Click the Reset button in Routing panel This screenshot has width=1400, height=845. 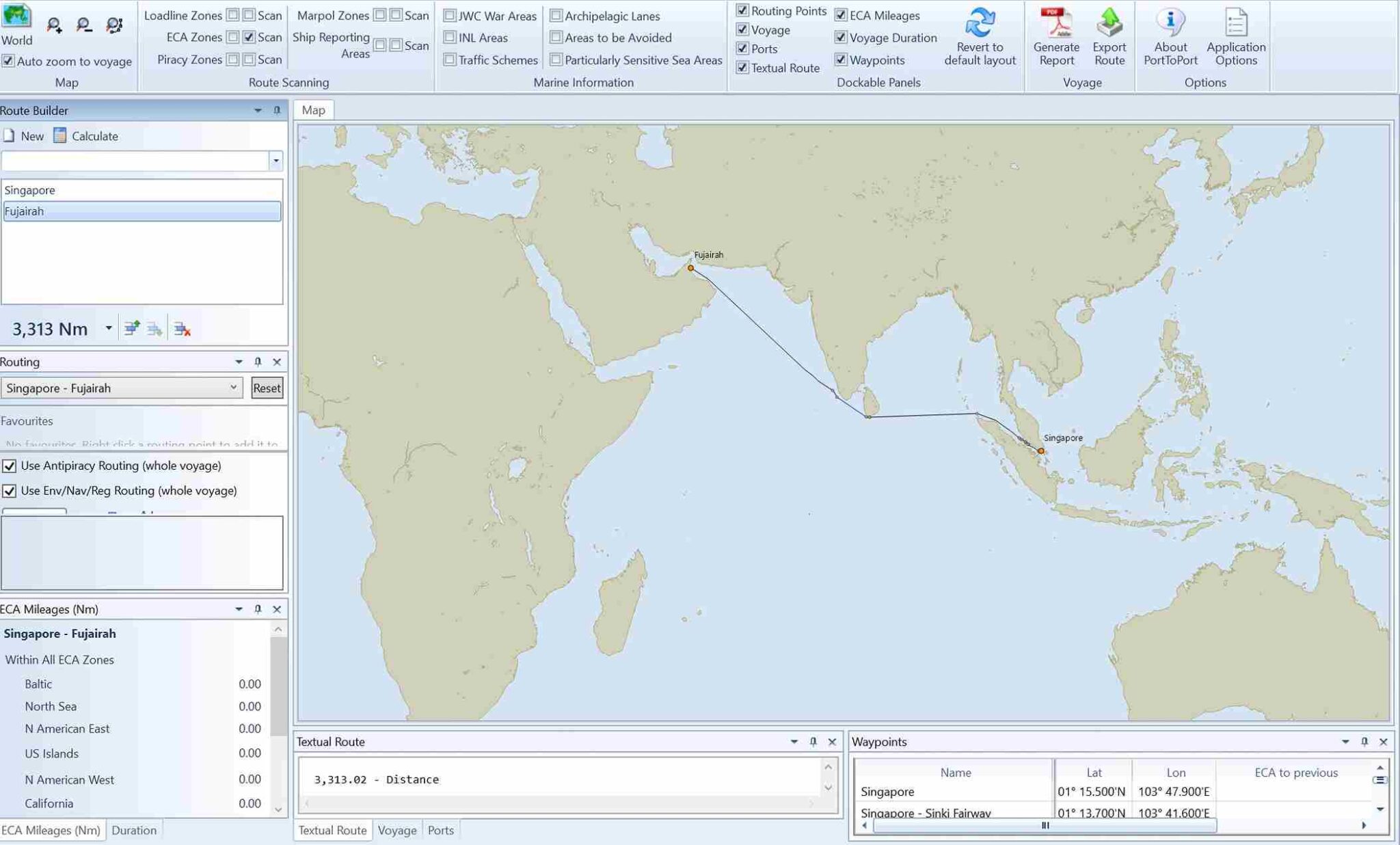(267, 388)
